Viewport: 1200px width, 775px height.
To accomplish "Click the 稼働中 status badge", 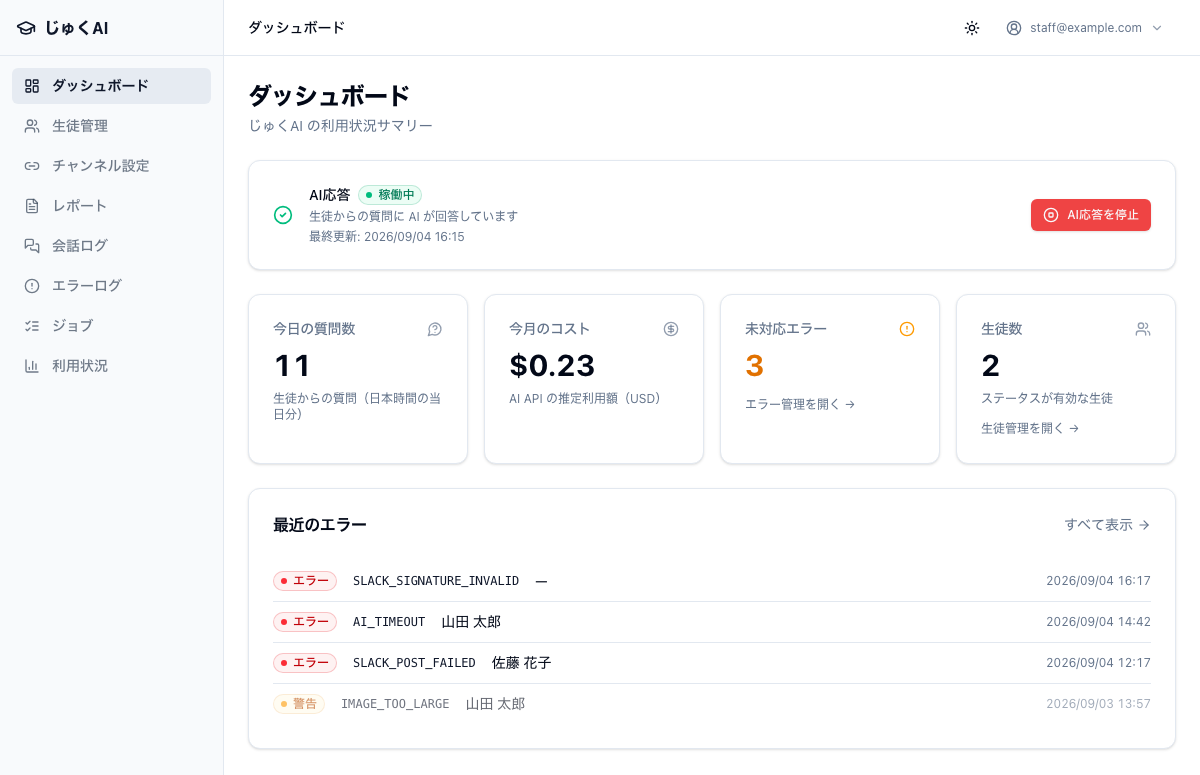I will (x=390, y=195).
